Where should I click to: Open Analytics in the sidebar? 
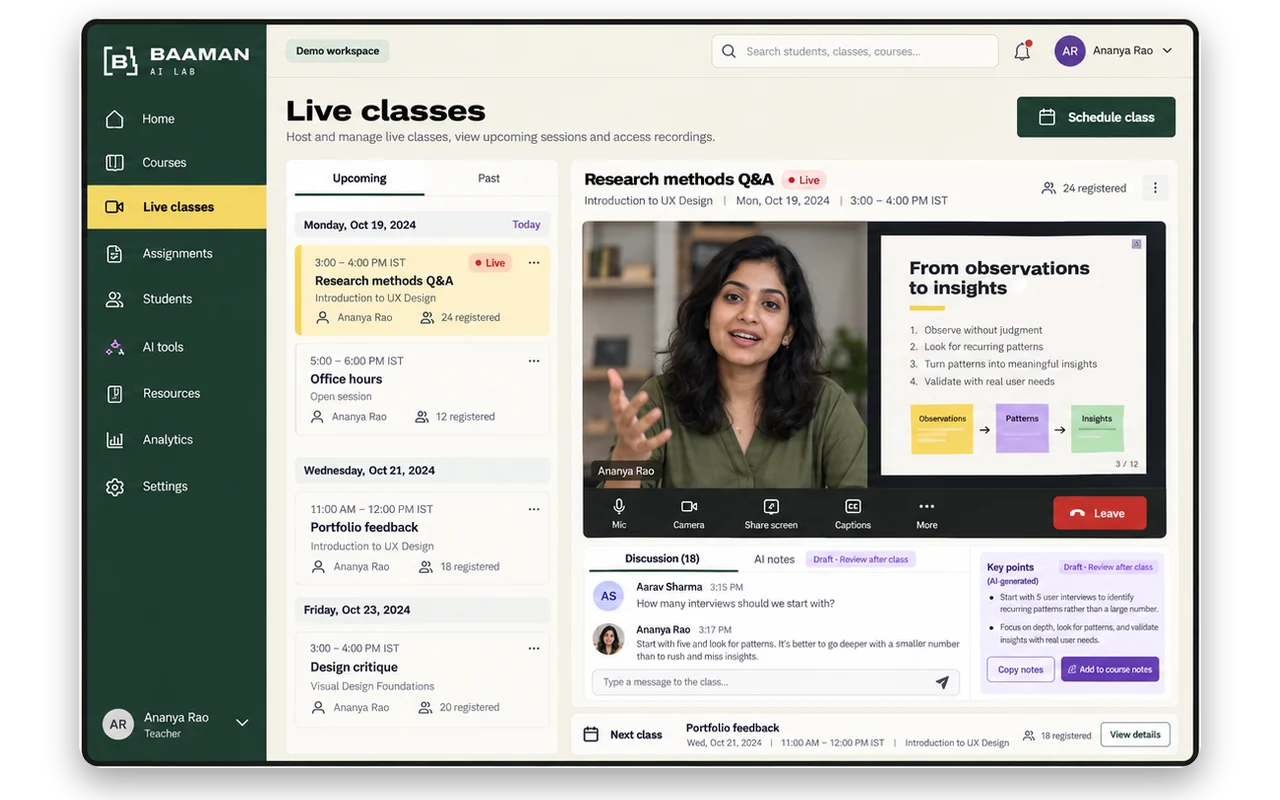(177, 439)
